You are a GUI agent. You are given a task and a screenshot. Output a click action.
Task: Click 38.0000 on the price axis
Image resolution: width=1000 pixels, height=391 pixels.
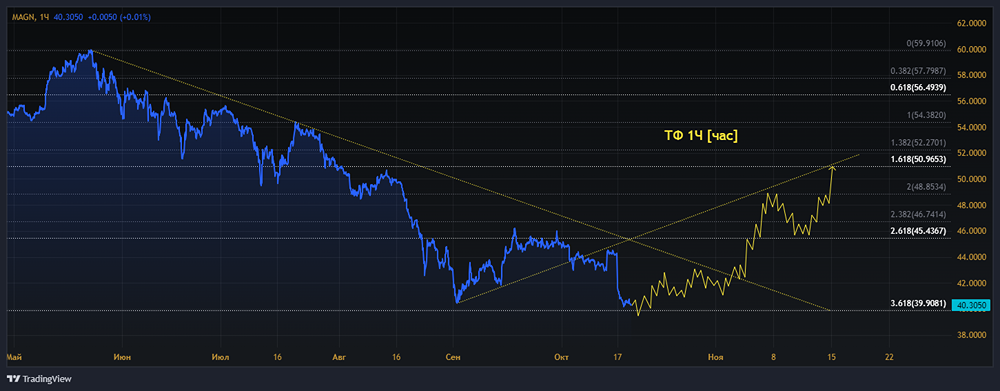pyautogui.click(x=971, y=335)
